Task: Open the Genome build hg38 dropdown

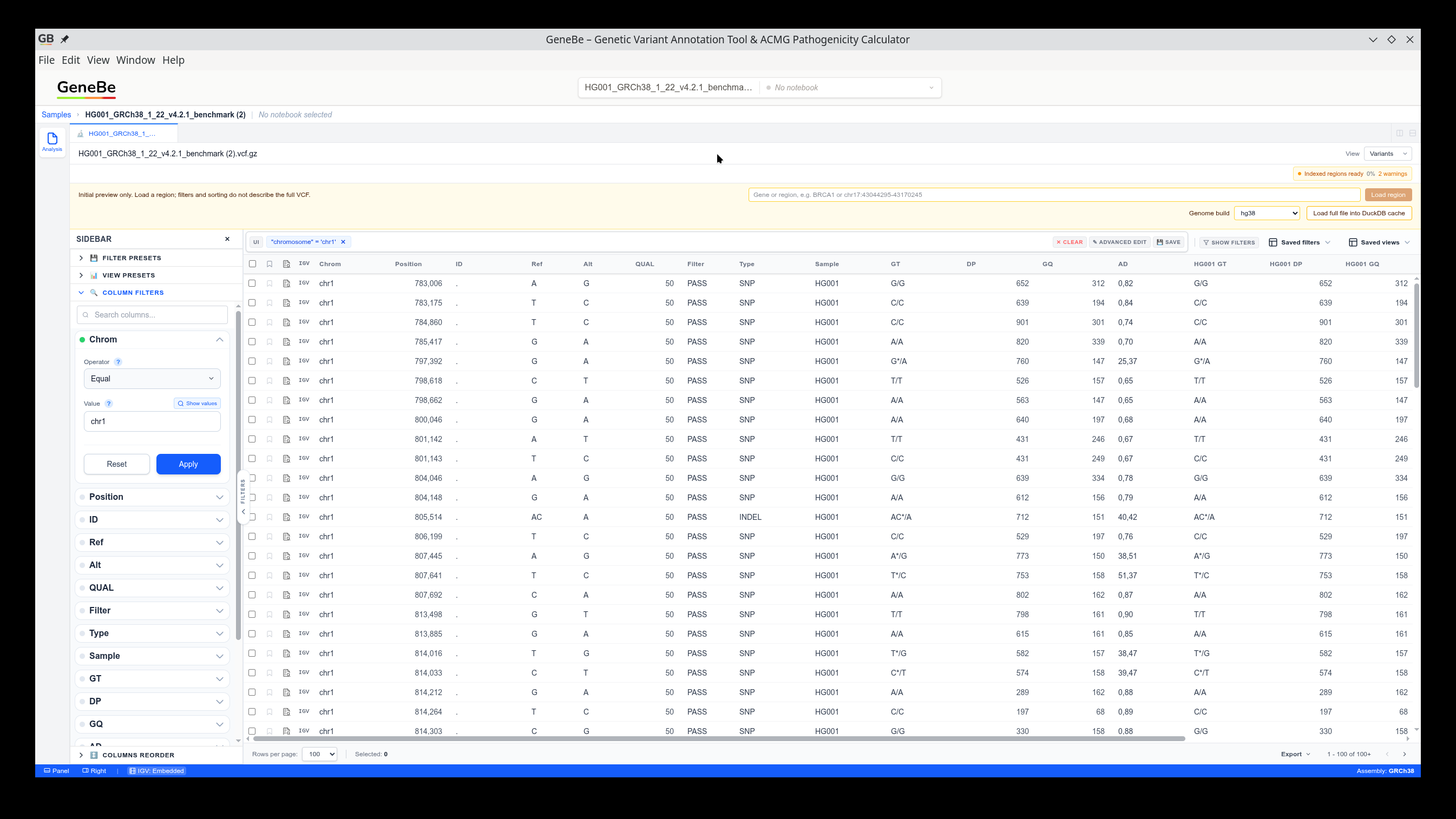Action: click(x=1267, y=213)
